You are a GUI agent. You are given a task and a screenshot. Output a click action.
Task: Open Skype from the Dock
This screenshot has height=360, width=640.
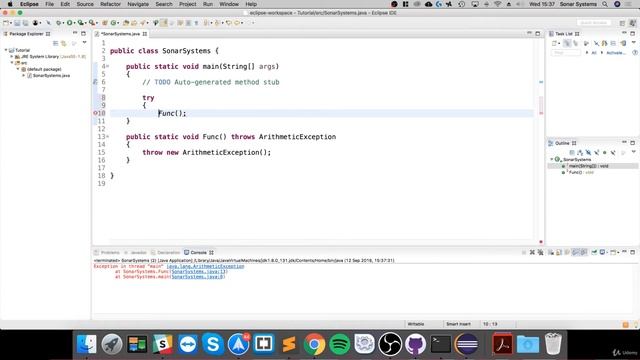coord(213,344)
